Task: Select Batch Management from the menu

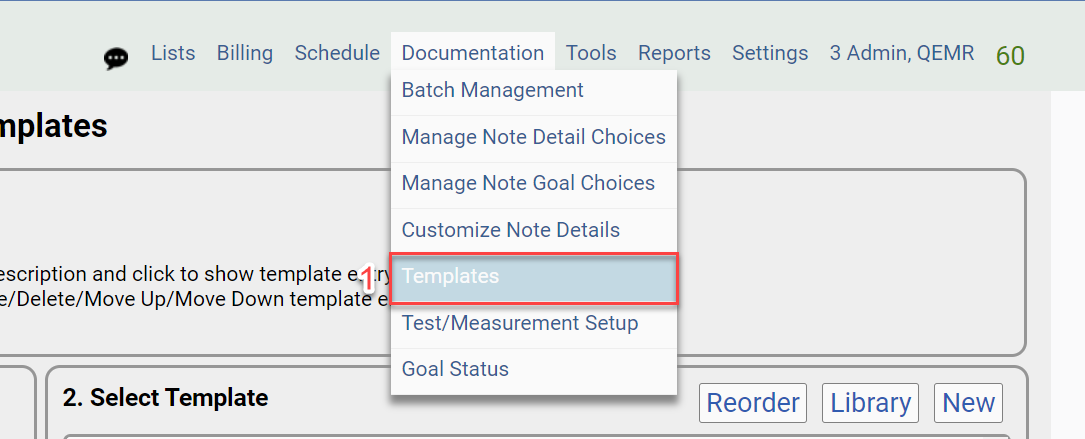Action: point(493,90)
